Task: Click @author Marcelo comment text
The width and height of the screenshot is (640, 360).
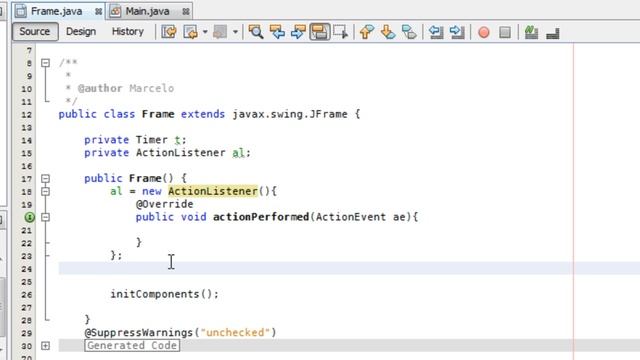Action: coord(126,89)
